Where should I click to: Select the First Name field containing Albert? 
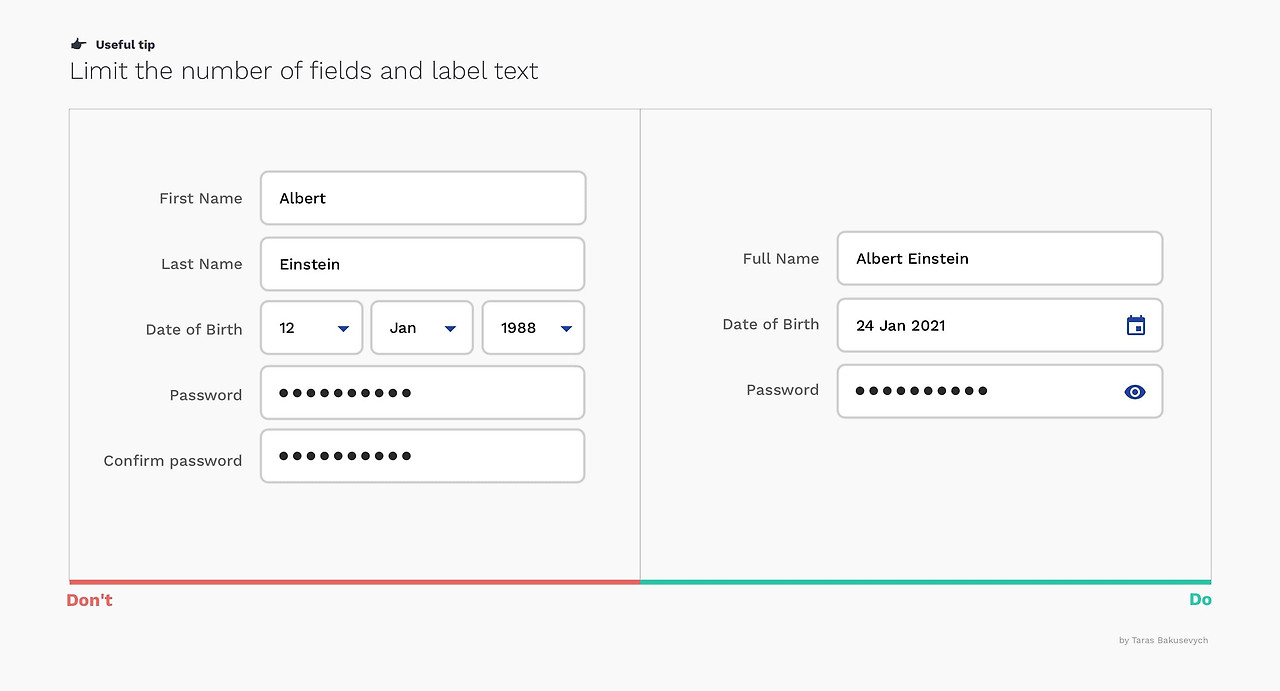pos(422,197)
